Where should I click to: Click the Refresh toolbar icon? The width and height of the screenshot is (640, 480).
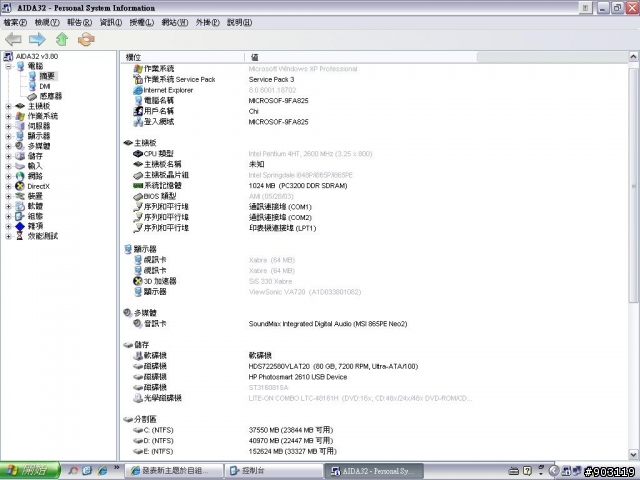(86, 39)
